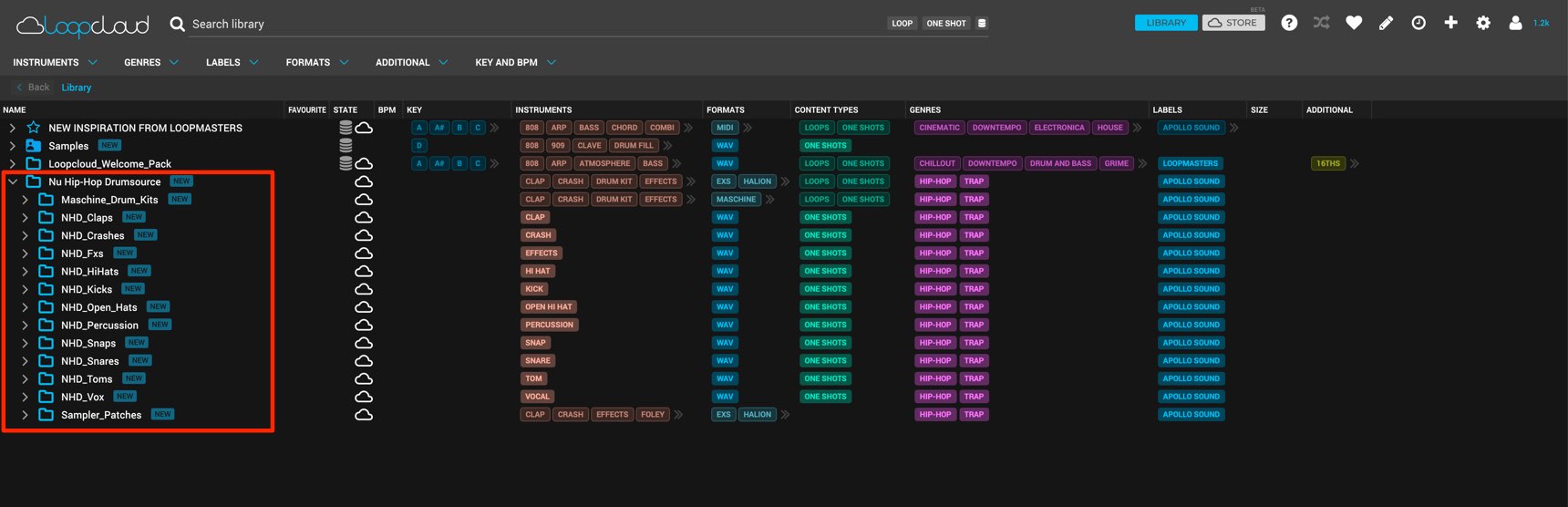1568x507 pixels.
Task: Click the pencil edit icon
Action: [x=1386, y=23]
